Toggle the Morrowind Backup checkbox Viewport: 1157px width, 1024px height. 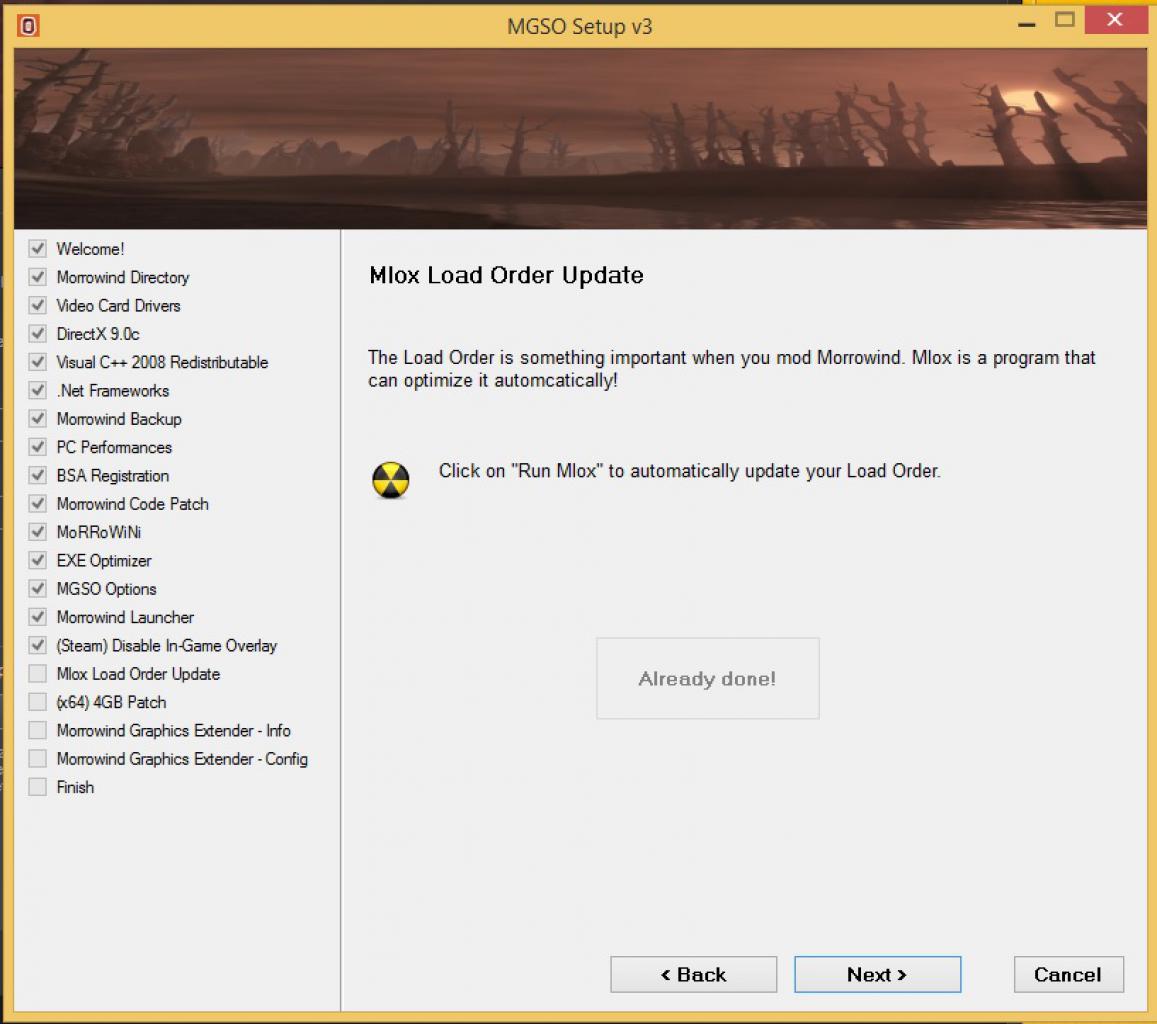tap(38, 418)
